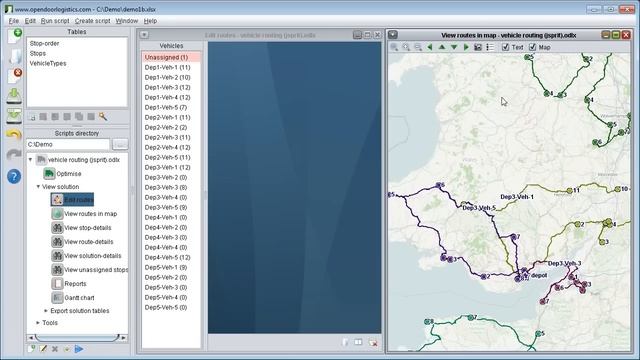Open the Help menu
The width and height of the screenshot is (640, 360).
tap(150, 21)
